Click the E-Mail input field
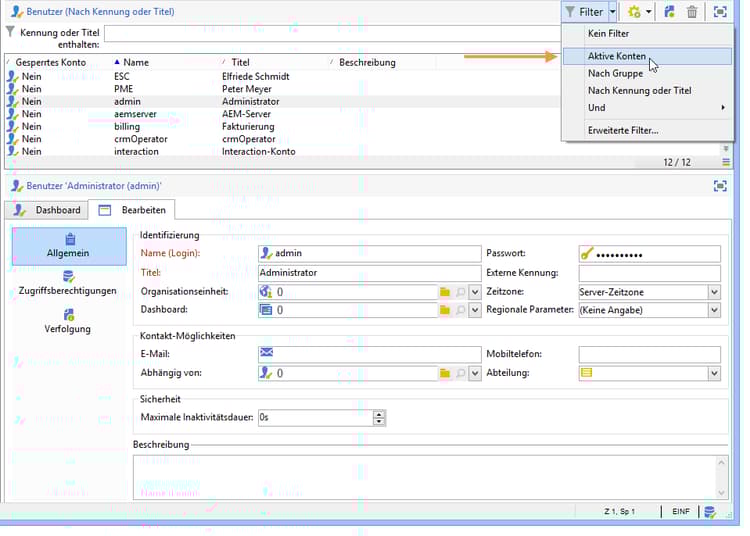The height and width of the screenshot is (536, 750). click(x=369, y=354)
